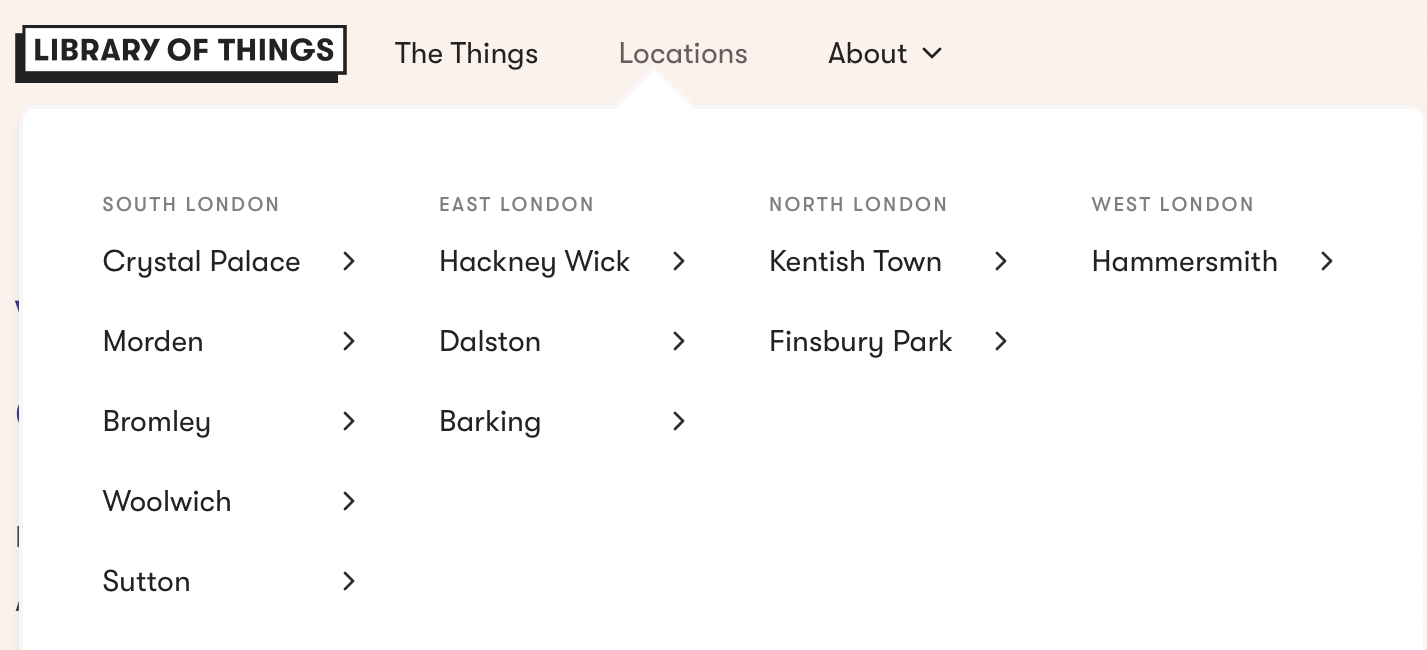Open The Things menu item
Viewport: 1427px width, 650px height.
click(466, 53)
